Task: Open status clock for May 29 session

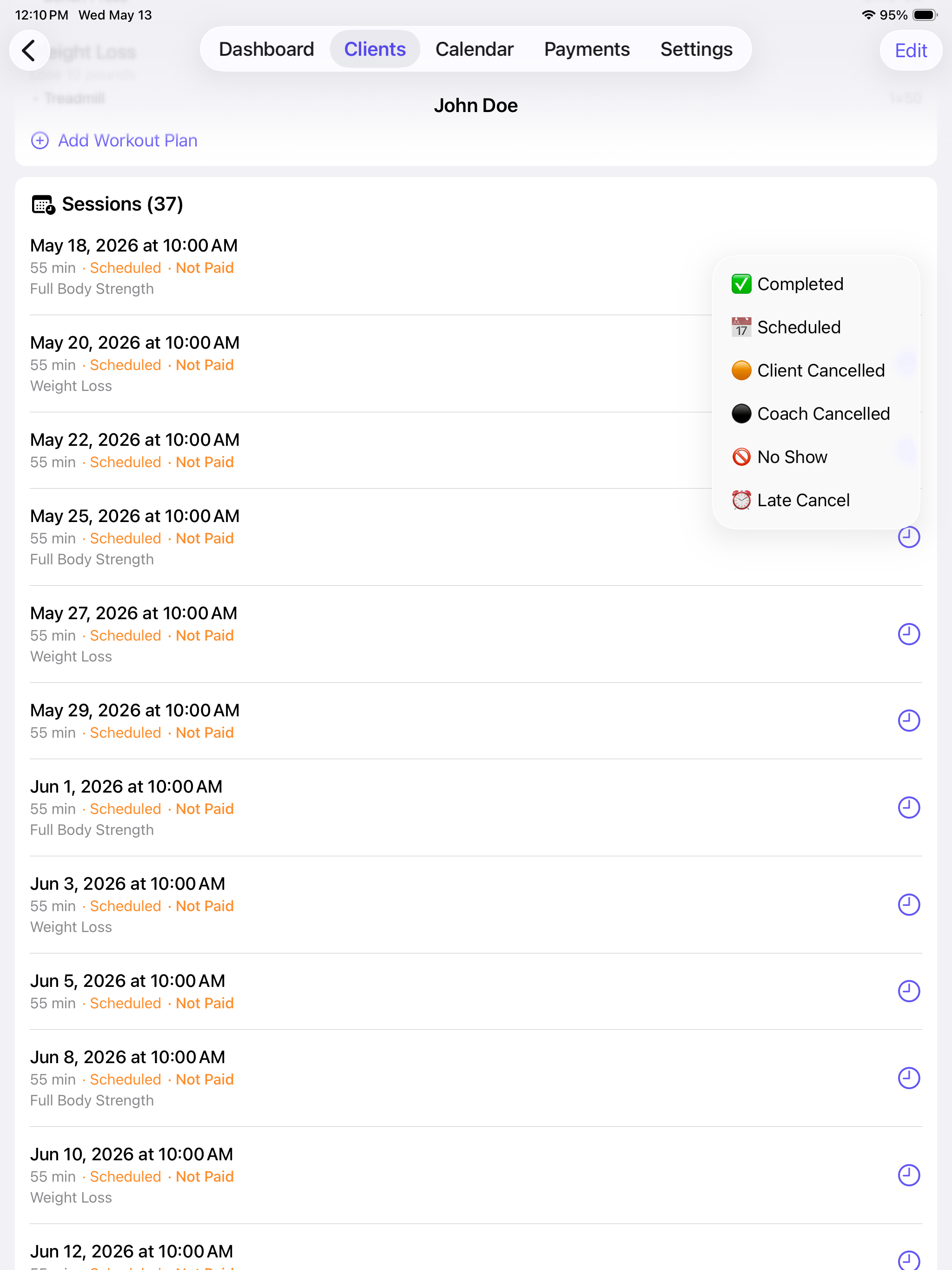Action: pyautogui.click(x=908, y=721)
